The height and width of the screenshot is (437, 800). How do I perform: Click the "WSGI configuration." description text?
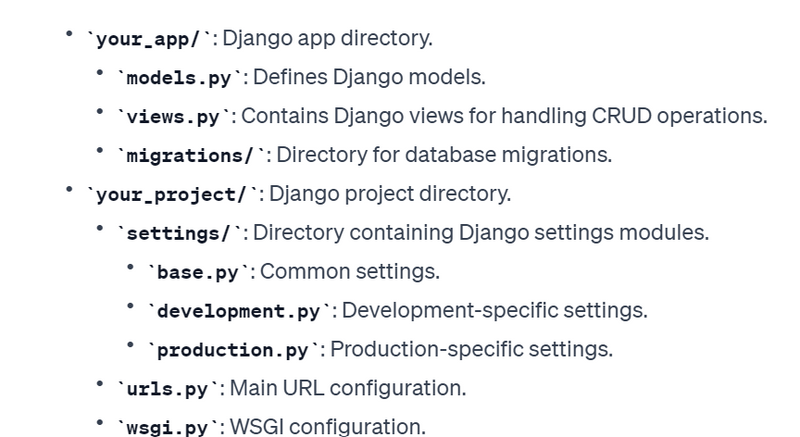[327, 426]
